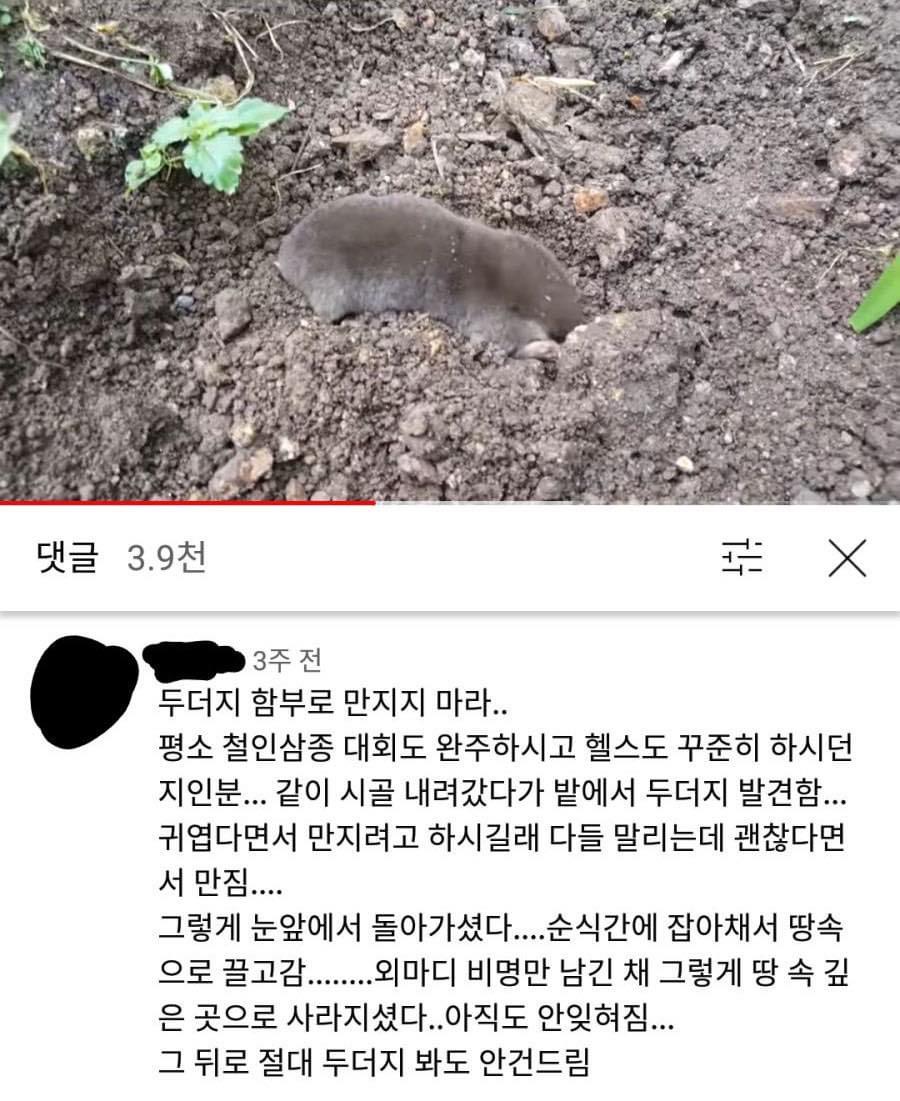Tap the line beginning "지인분... 같이 시골"

point(502,792)
